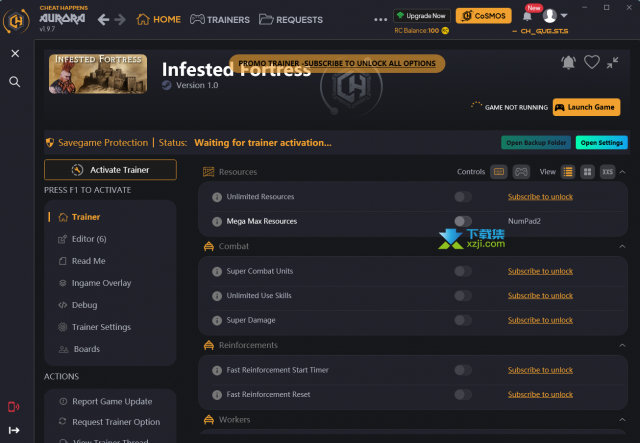The width and height of the screenshot is (640, 443).
Task: Collapse the Combat section
Action: (x=622, y=246)
